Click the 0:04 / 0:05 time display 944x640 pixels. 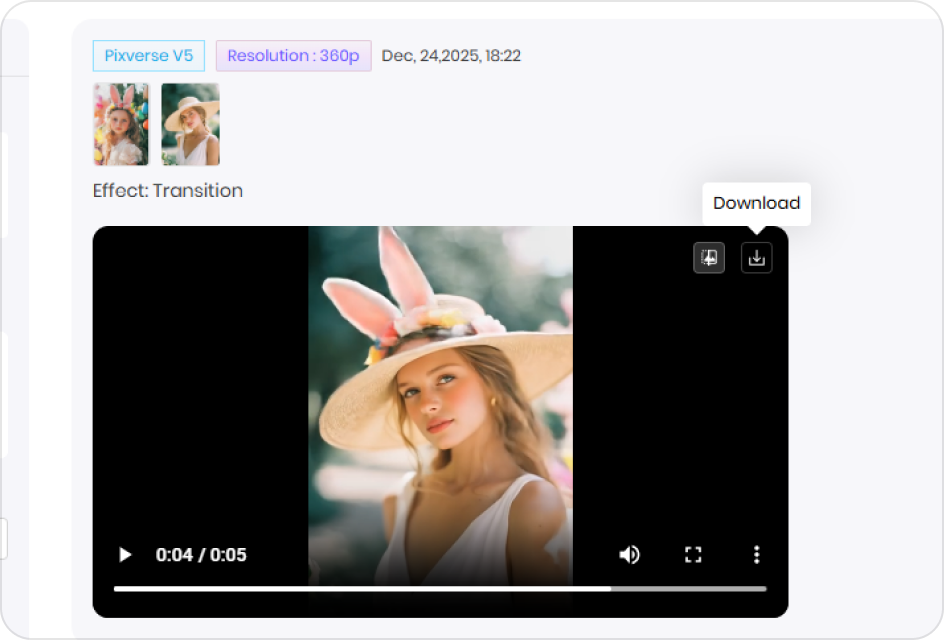[201, 555]
